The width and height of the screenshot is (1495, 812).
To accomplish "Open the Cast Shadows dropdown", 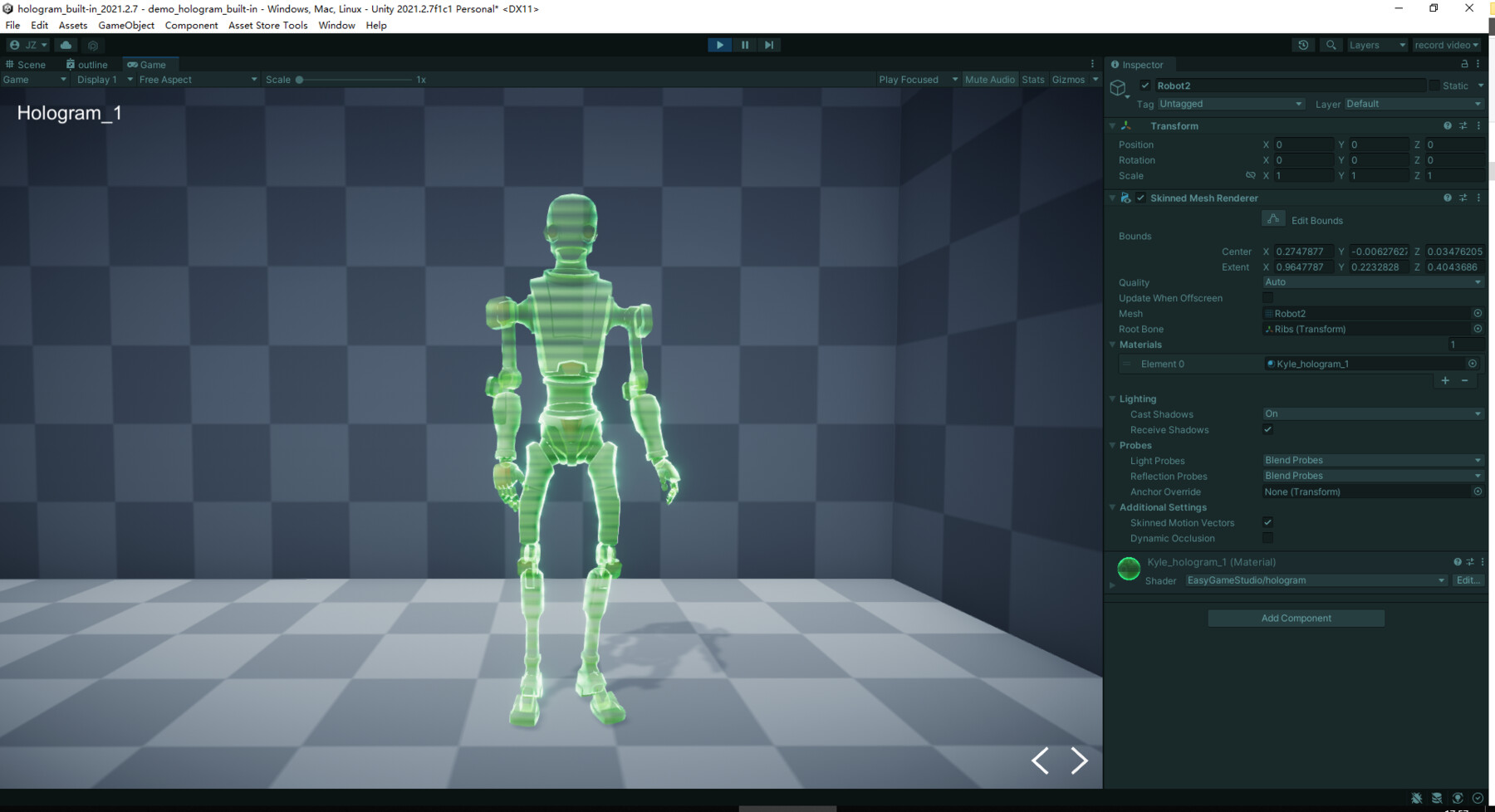I will 1370,413.
